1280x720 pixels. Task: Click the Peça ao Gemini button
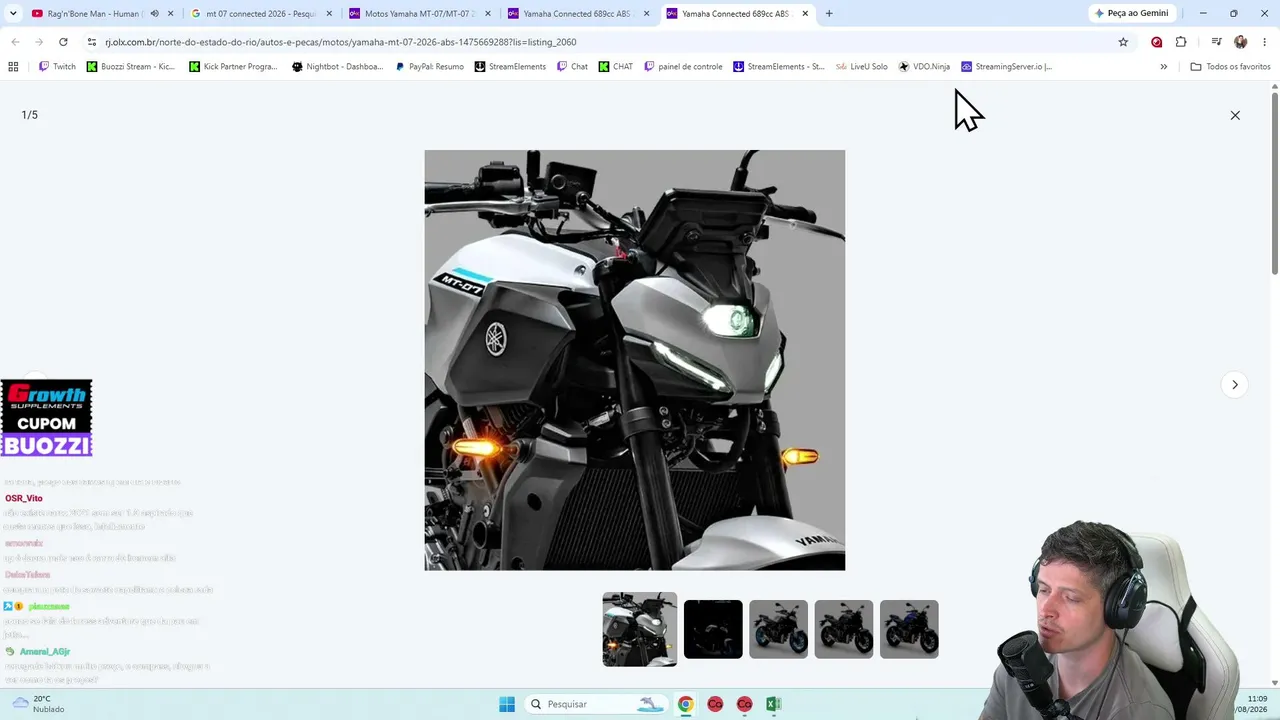click(x=1132, y=14)
